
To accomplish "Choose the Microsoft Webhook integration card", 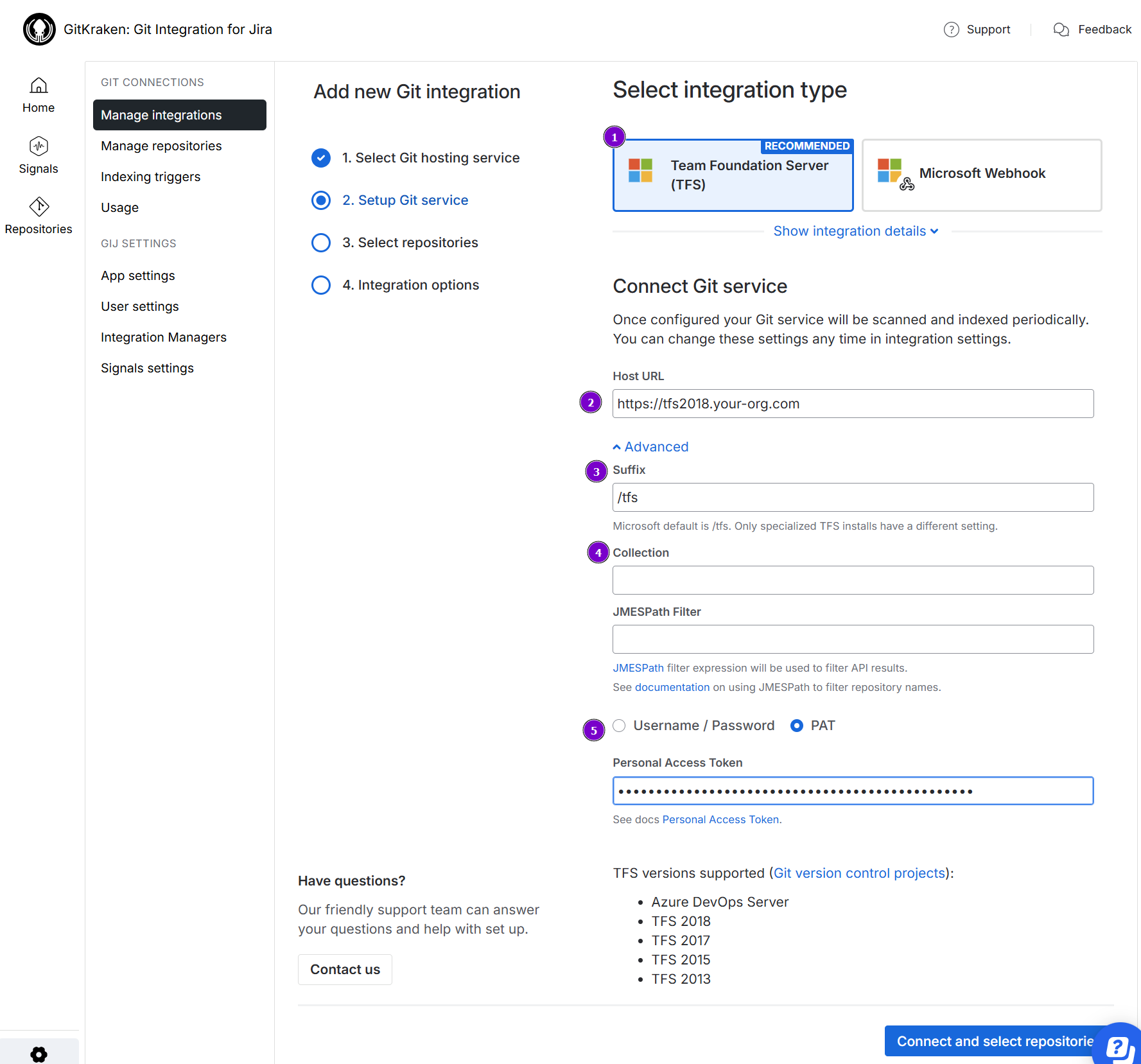I will (x=981, y=175).
